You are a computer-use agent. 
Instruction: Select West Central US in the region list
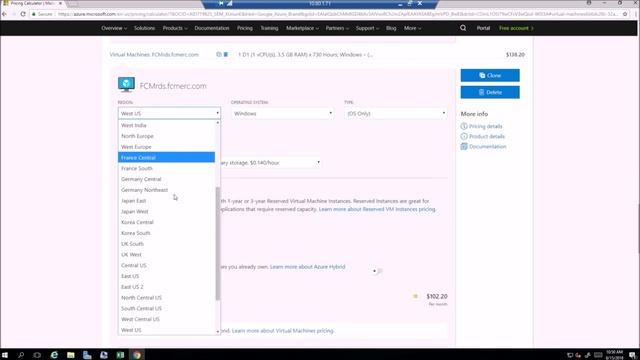(167, 319)
